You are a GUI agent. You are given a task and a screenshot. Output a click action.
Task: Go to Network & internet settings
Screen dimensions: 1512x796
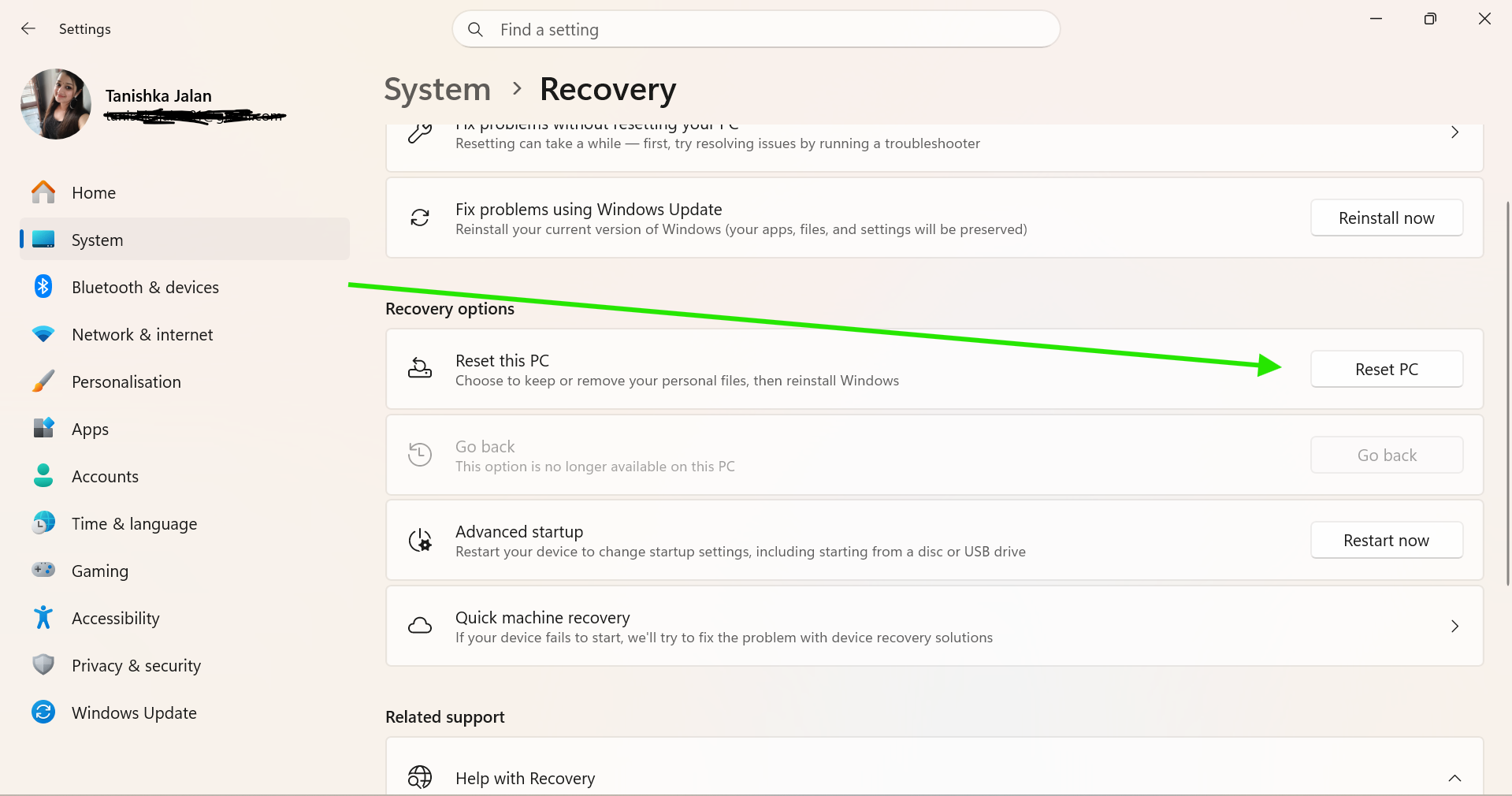[x=184, y=334]
